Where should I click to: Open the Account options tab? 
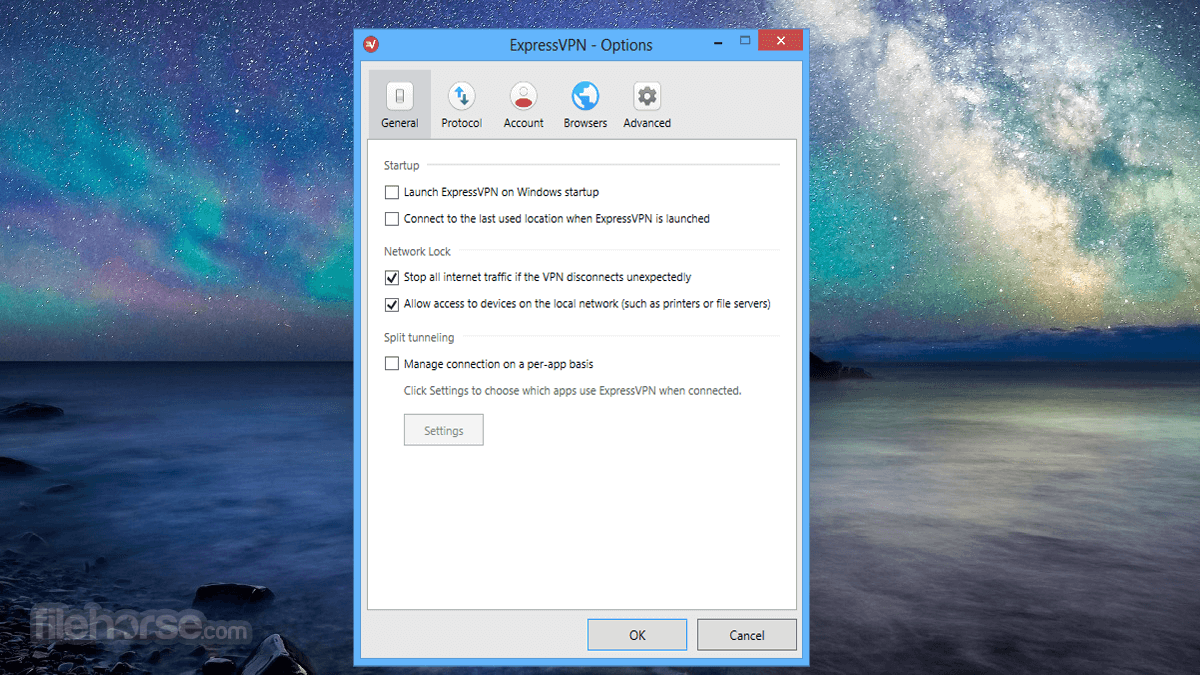pyautogui.click(x=523, y=104)
